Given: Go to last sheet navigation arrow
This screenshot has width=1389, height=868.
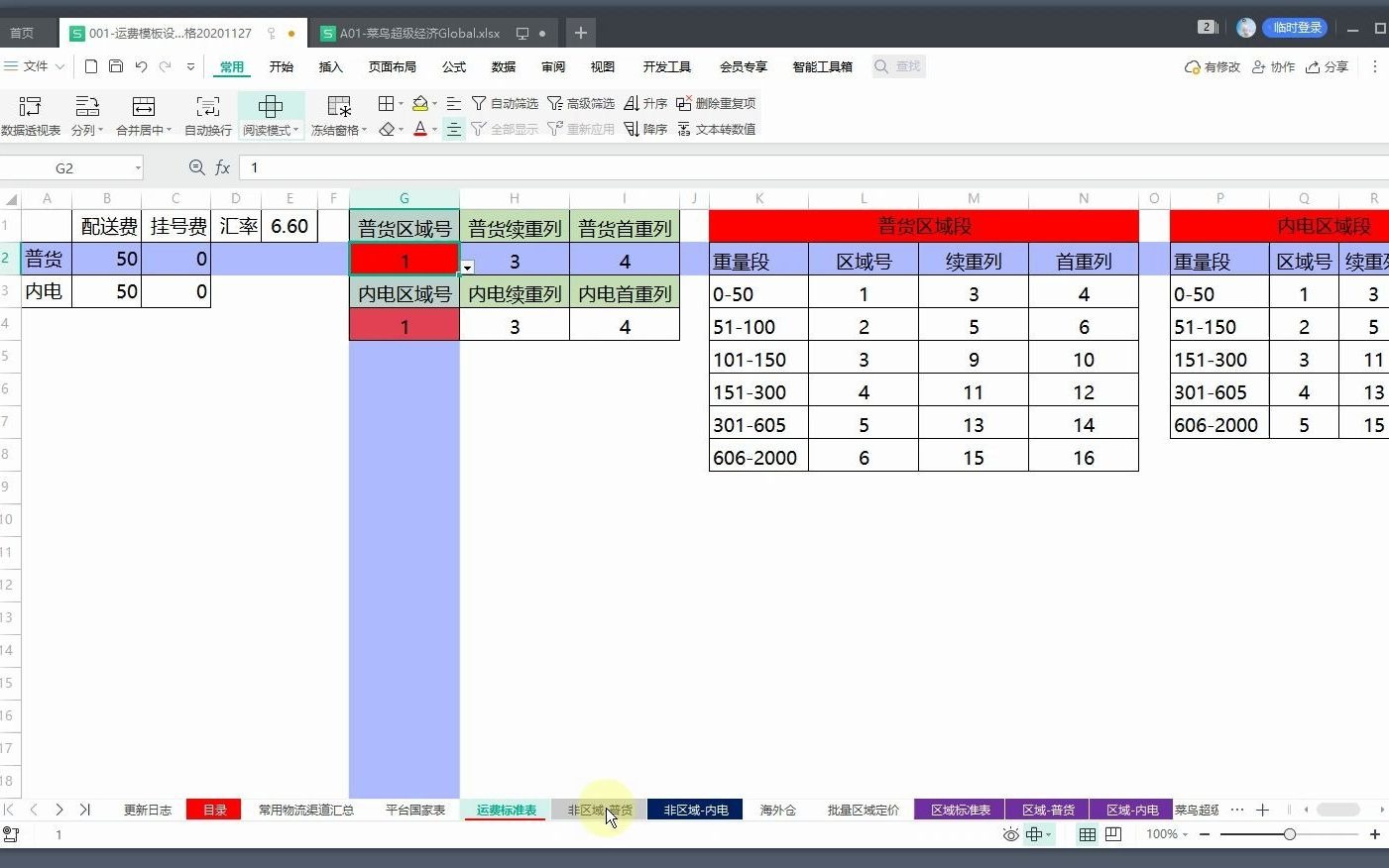Looking at the screenshot, I should coord(85,810).
